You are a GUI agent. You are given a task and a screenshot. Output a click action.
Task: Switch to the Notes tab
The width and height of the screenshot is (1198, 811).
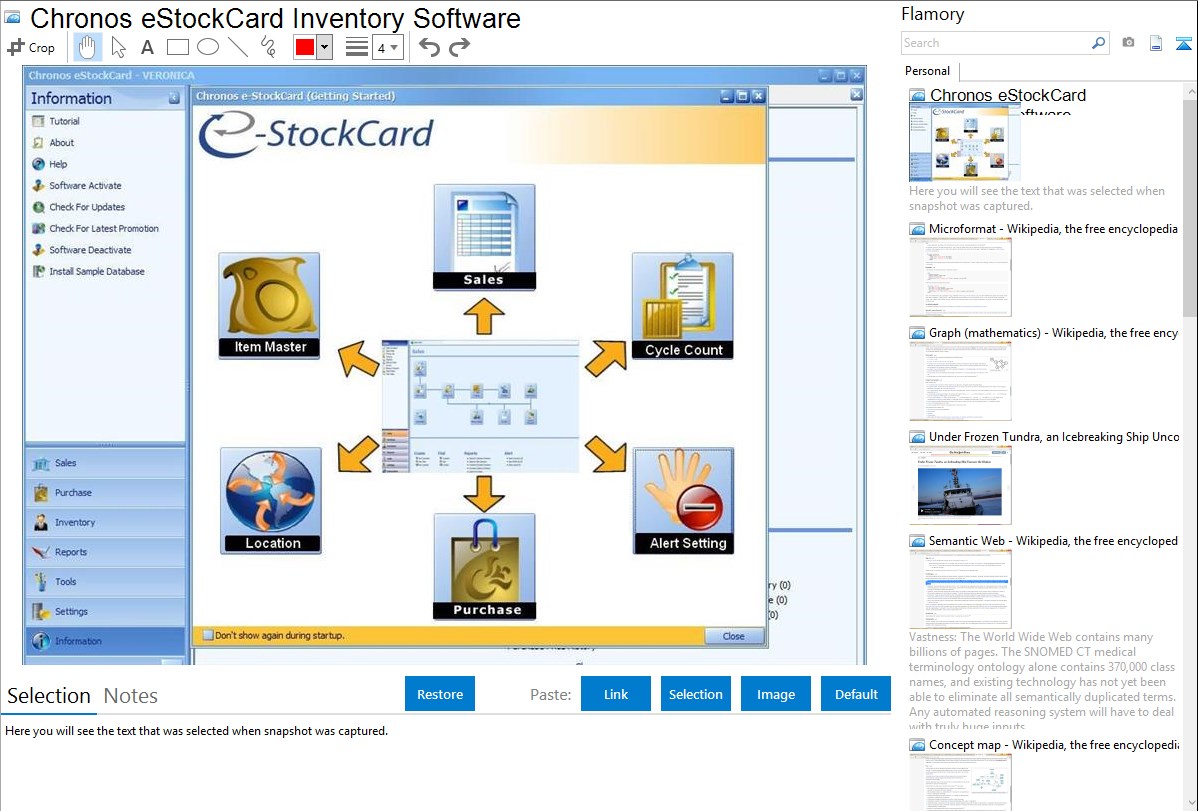coord(131,696)
